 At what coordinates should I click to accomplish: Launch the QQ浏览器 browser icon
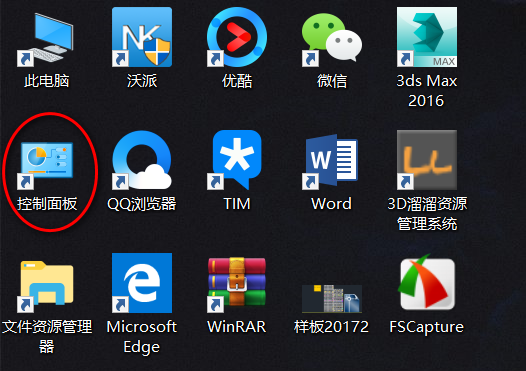coord(142,160)
